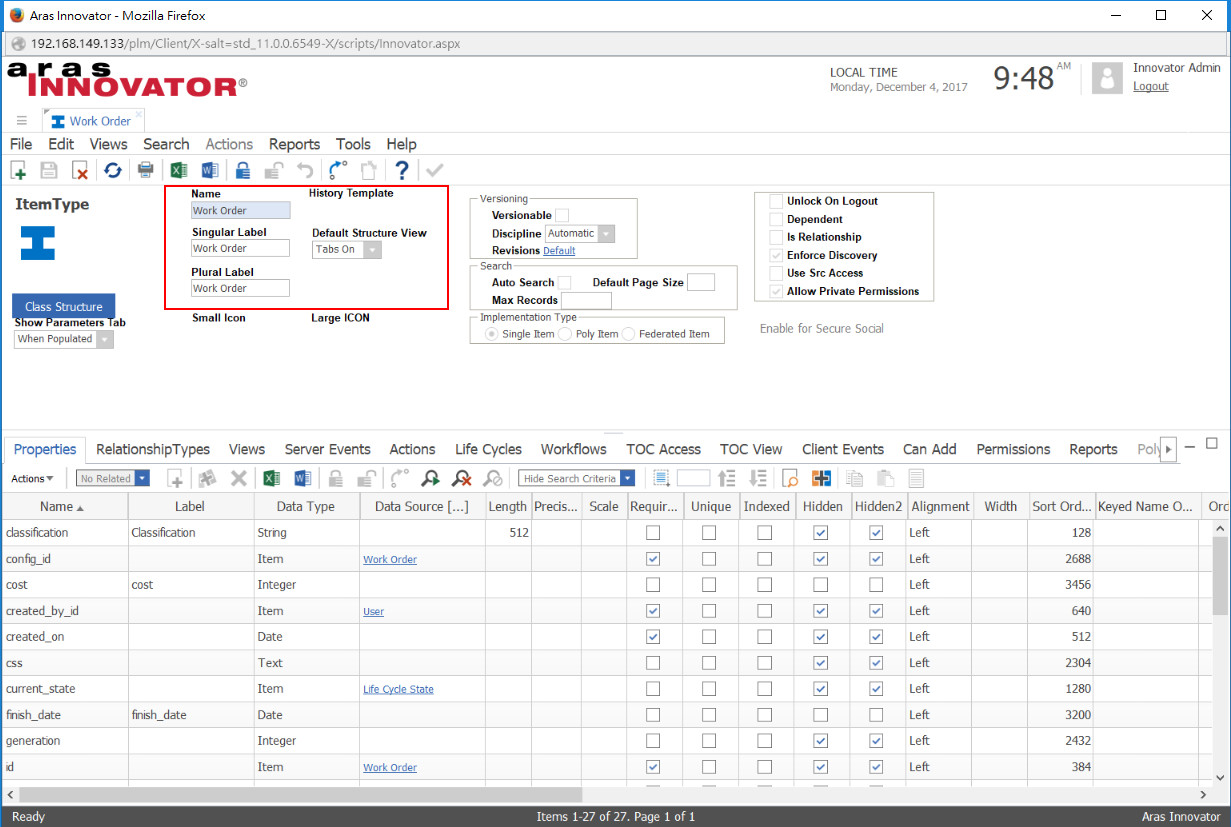The width and height of the screenshot is (1231, 827).
Task: Click the gray Unlock icon in main toolbar
Action: click(x=274, y=170)
